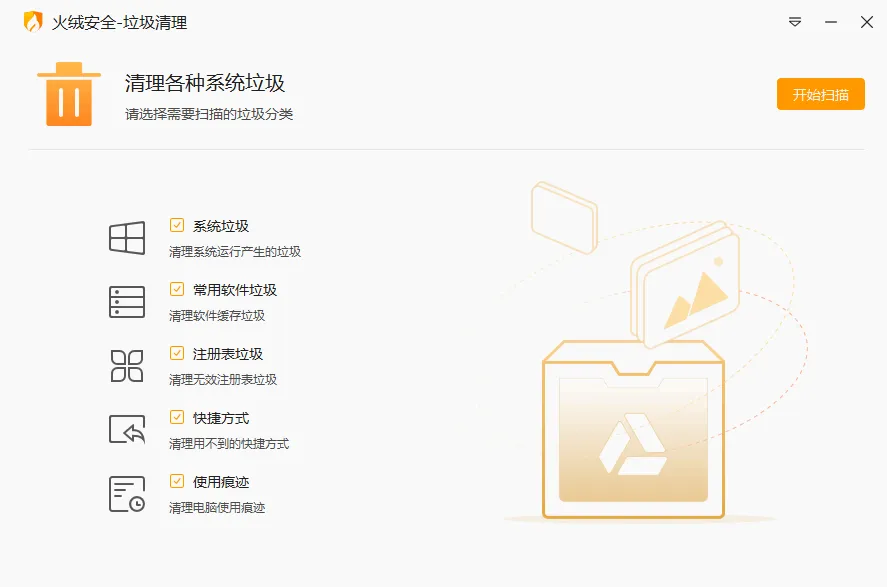Viewport: 887px width, 587px height.
Task: Click the common software junk server icon
Action: click(127, 302)
